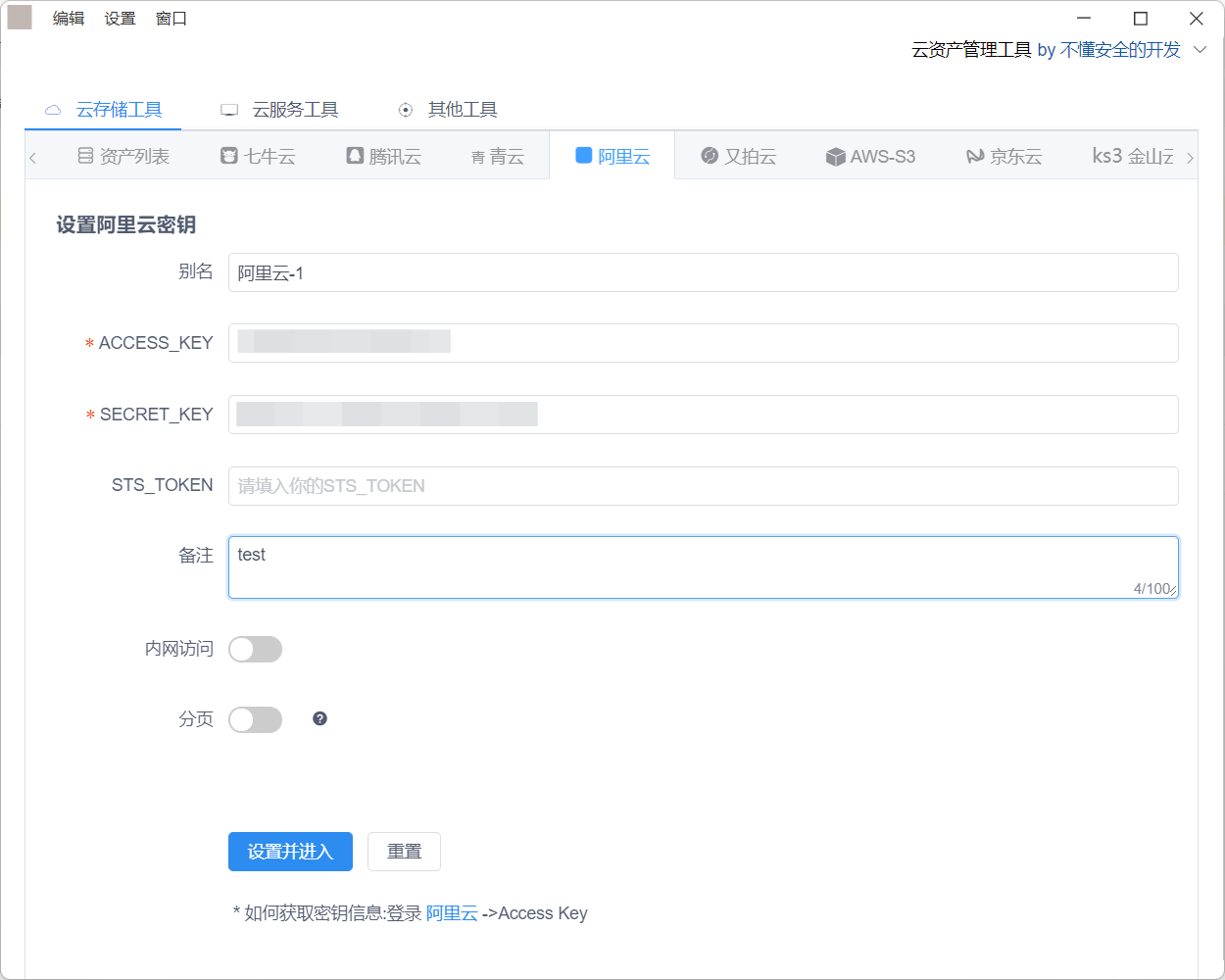Click the 分页 field label
Screen dimensions: 1225x980
tap(196, 719)
